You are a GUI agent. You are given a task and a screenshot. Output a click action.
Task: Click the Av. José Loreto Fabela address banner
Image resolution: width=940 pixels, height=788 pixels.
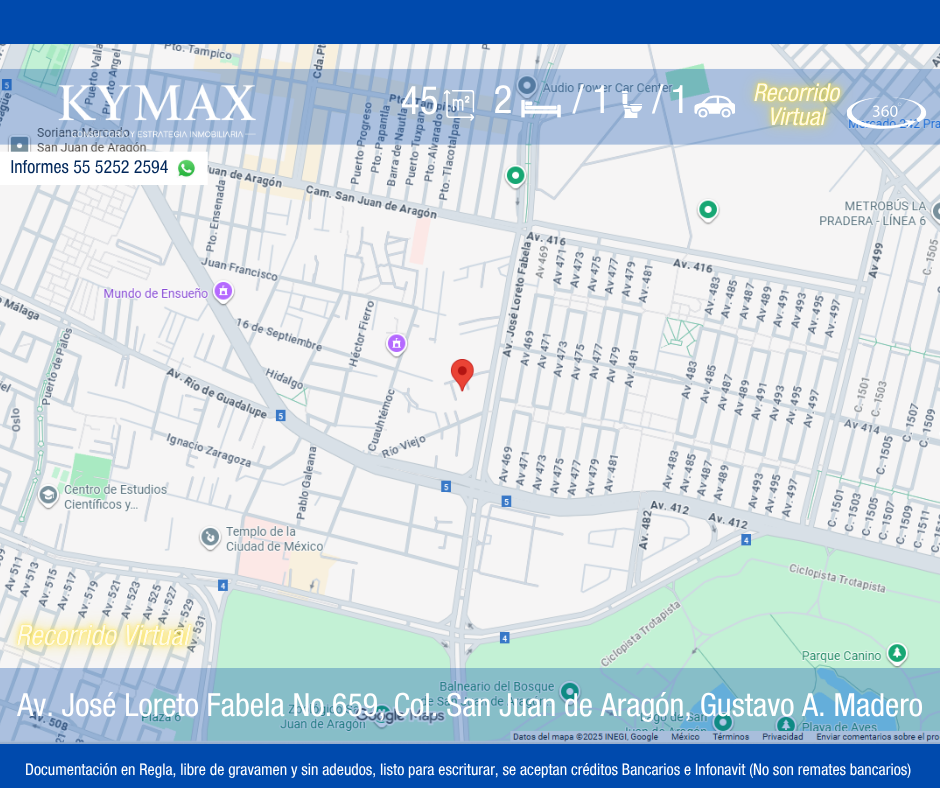pyautogui.click(x=469, y=705)
